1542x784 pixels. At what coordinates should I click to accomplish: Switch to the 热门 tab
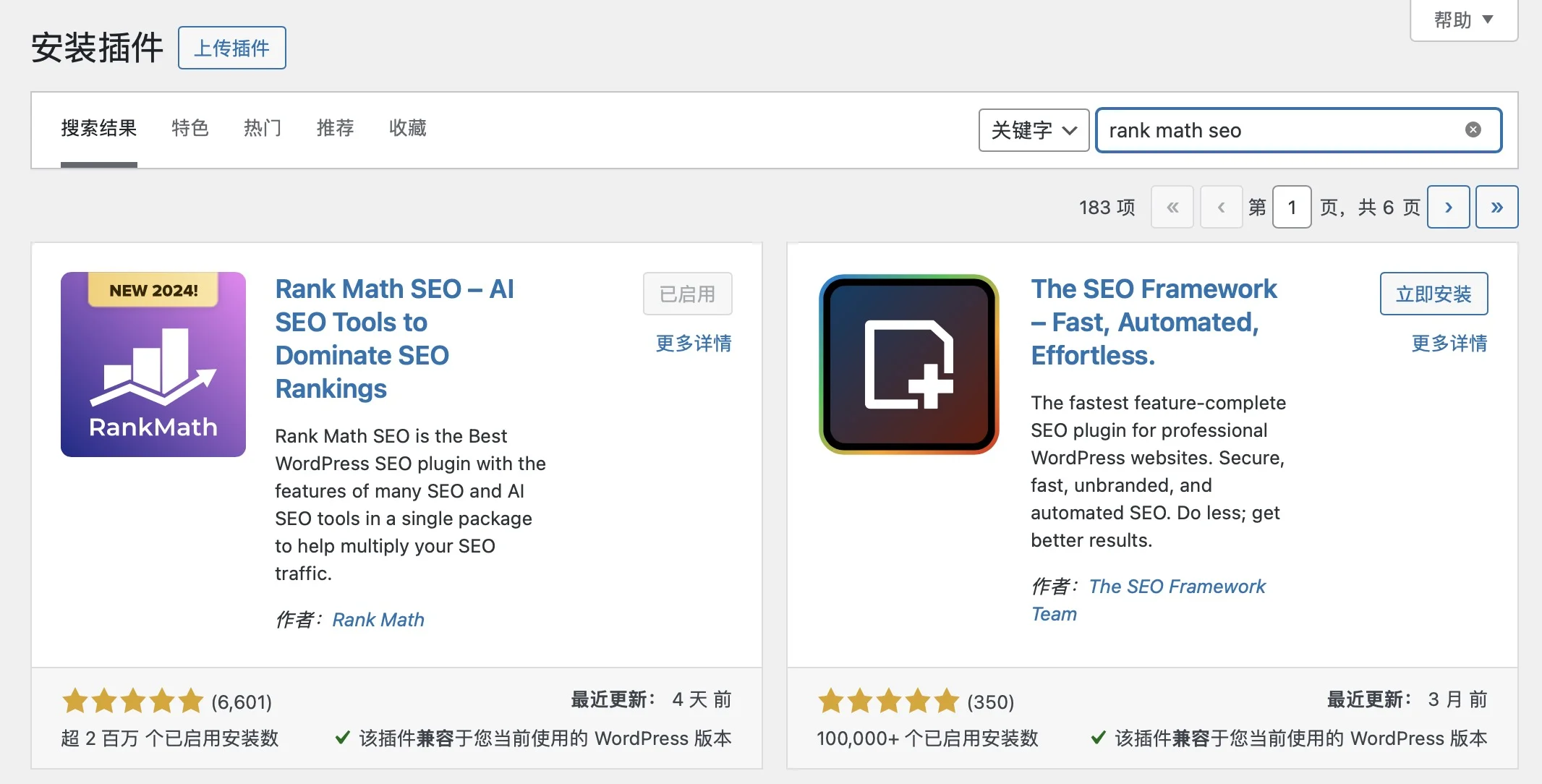point(263,128)
